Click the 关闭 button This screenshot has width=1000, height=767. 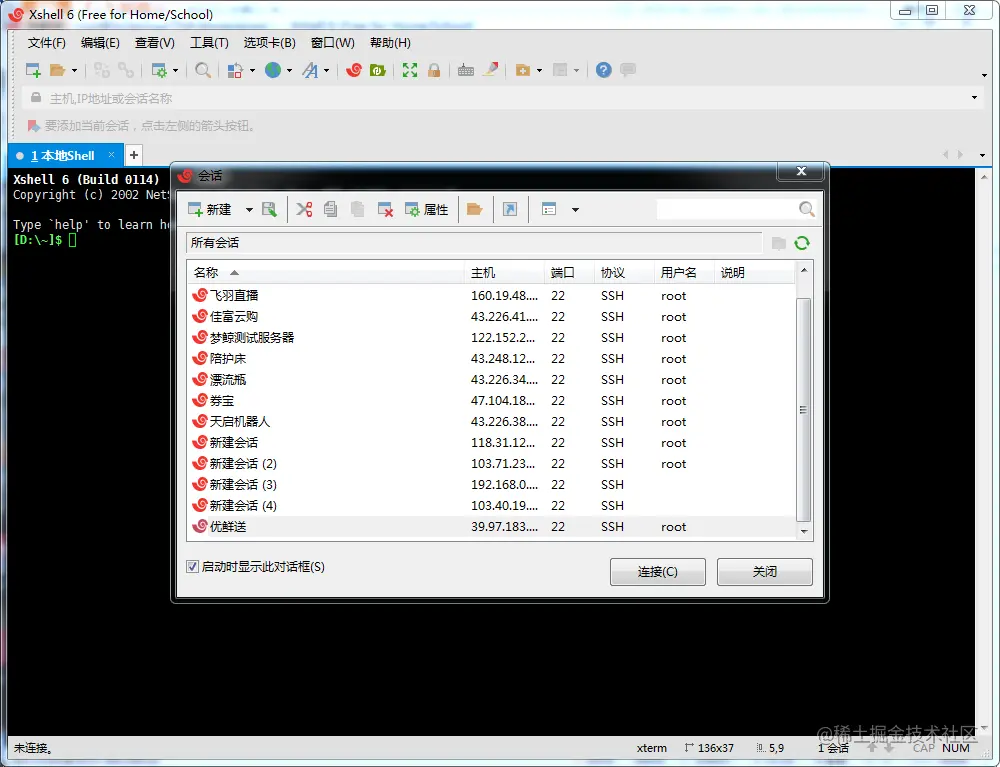click(x=765, y=572)
